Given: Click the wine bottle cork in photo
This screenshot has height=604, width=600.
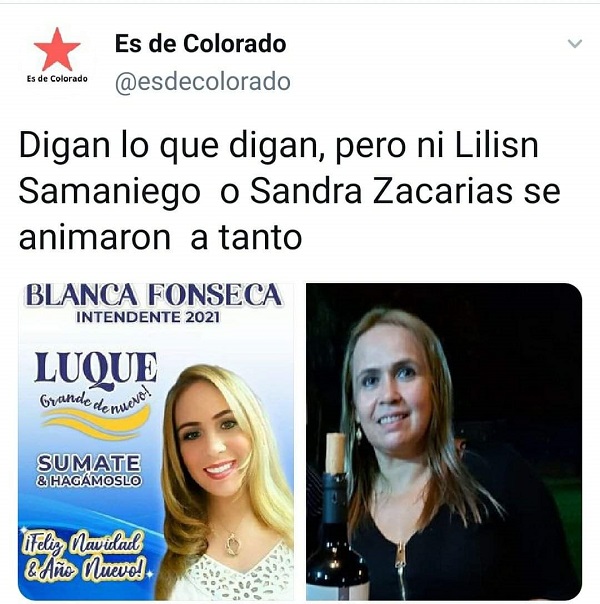Looking at the screenshot, I should pyautogui.click(x=335, y=453).
